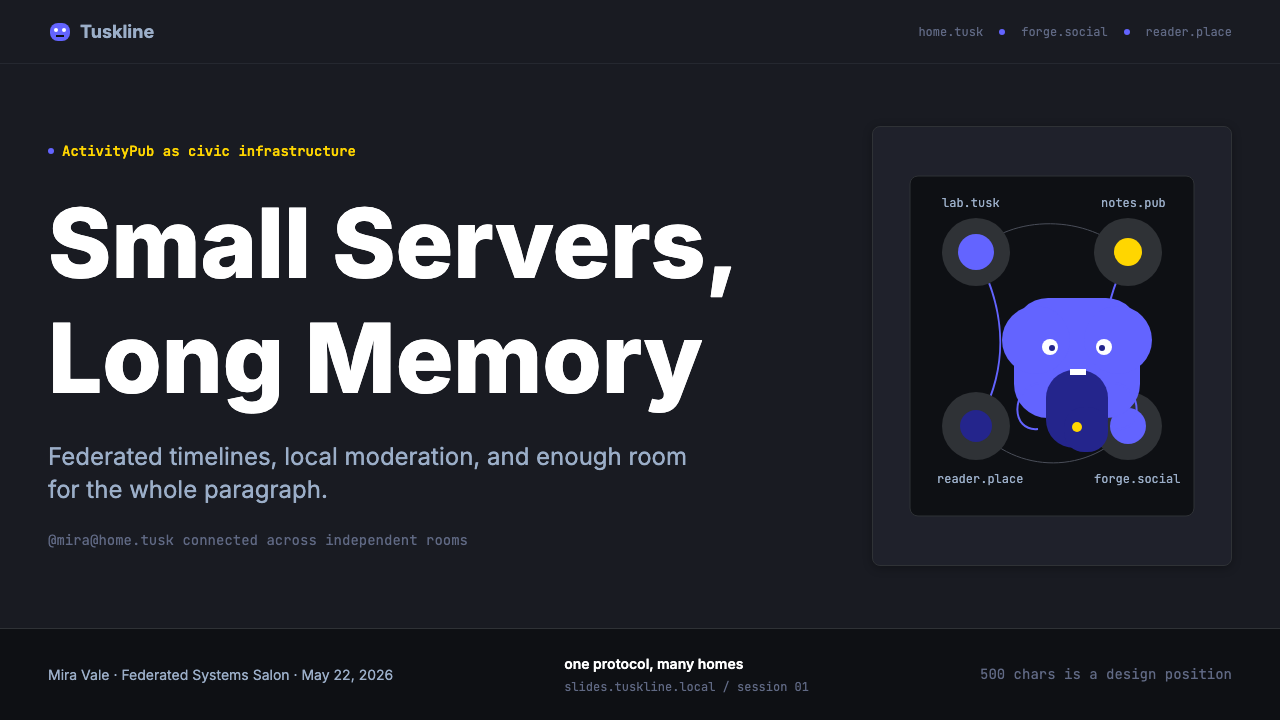Click the Tuskline mascot logo icon
Screen dimensions: 1280x720
pos(60,32)
